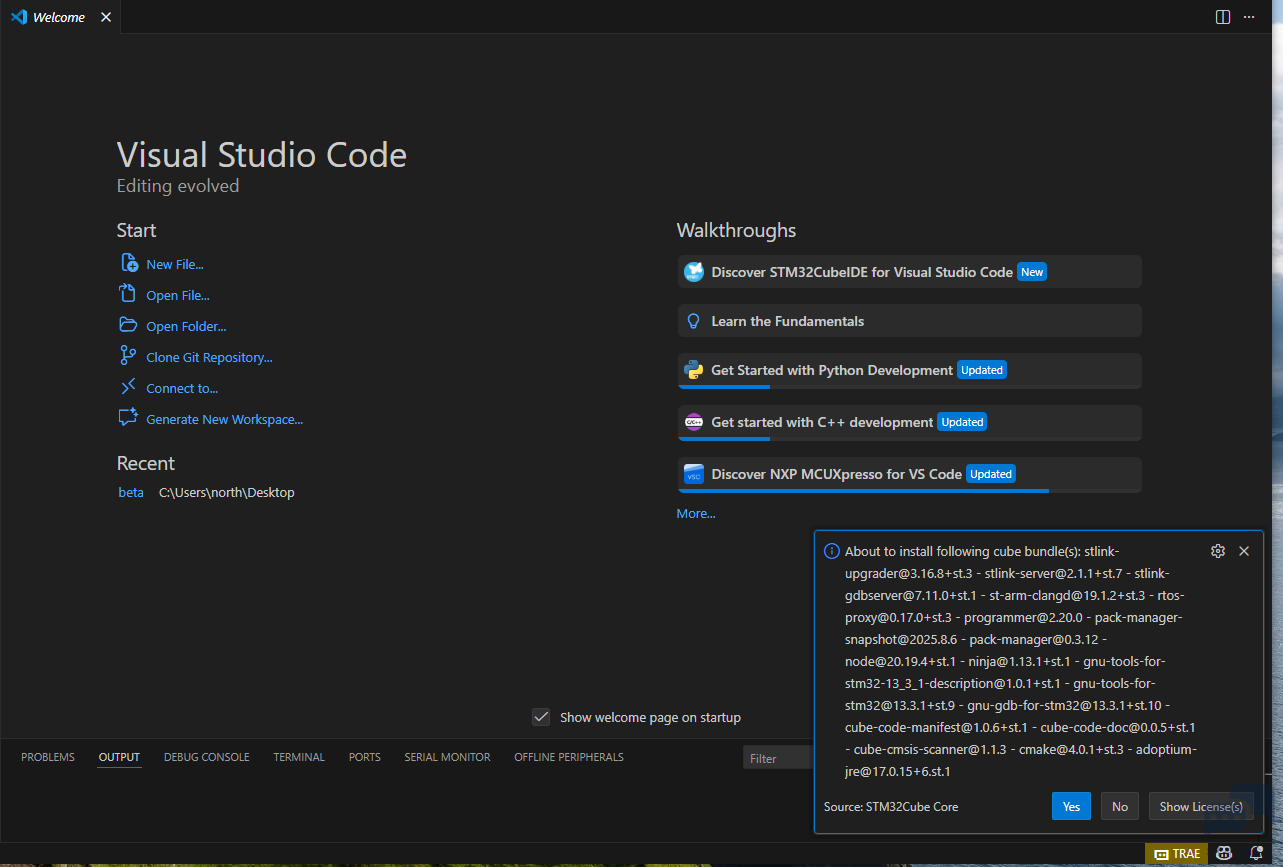Click the TRAE status bar item
1283x867 pixels.
pos(1176,854)
